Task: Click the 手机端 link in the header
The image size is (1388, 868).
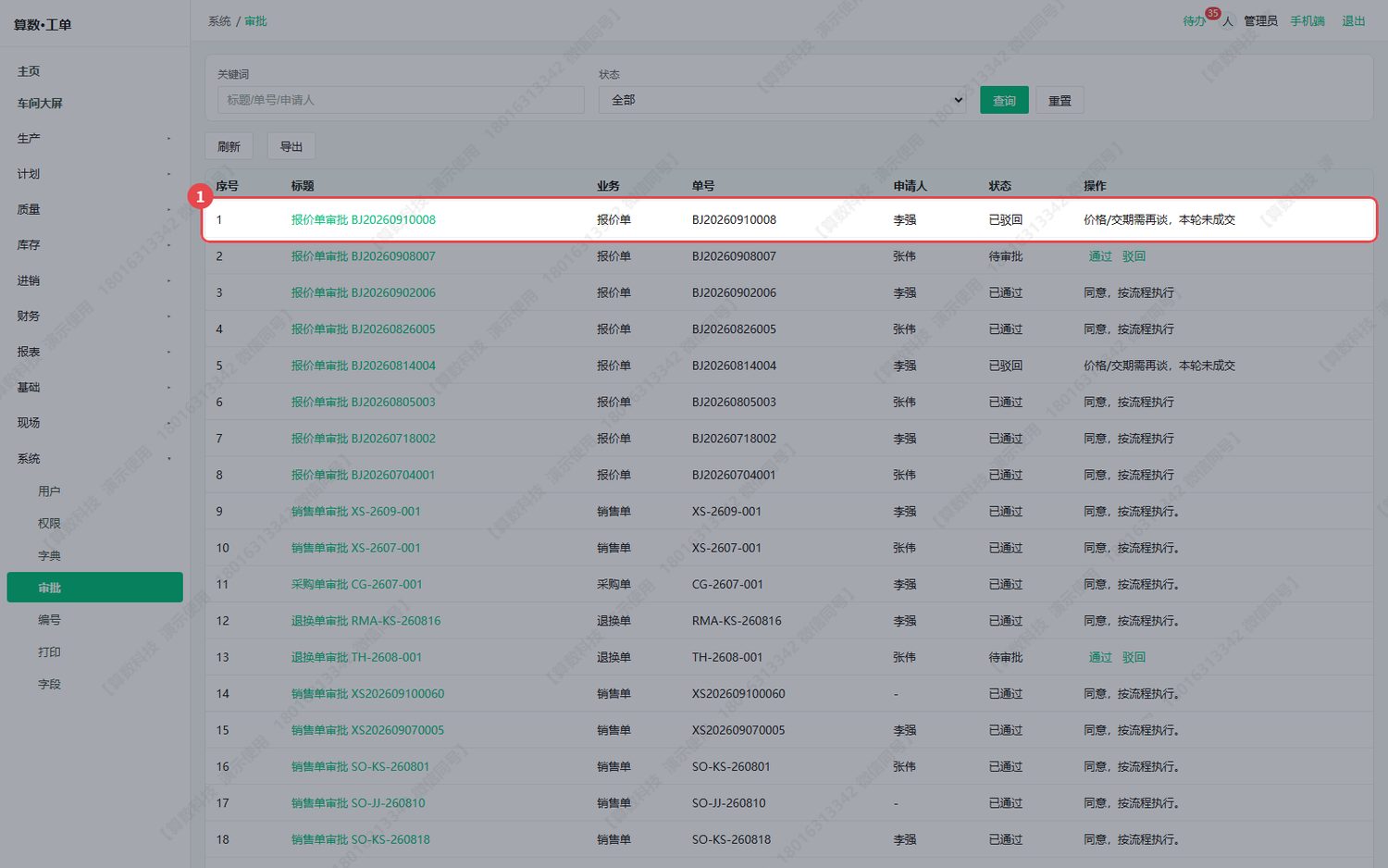Action: 1307,21
